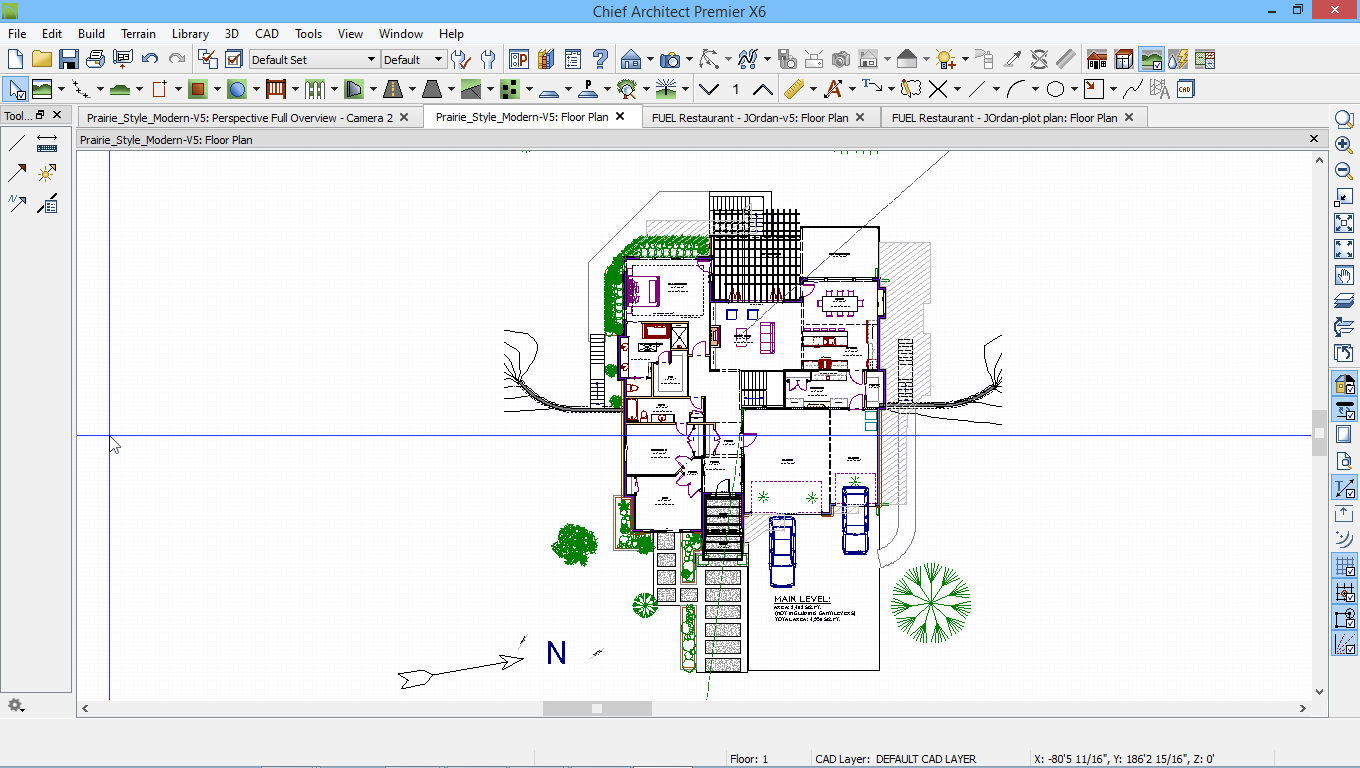The height and width of the screenshot is (768, 1360).
Task: Open the Terrain menu
Action: tap(138, 34)
